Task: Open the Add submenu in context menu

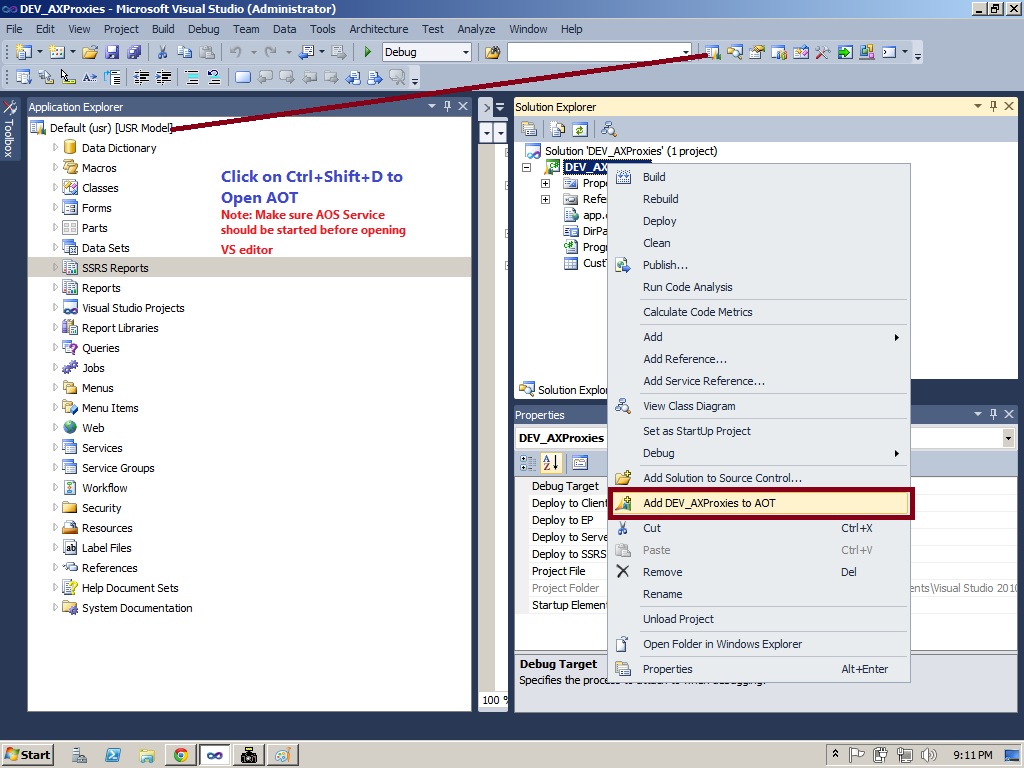Action: click(760, 337)
